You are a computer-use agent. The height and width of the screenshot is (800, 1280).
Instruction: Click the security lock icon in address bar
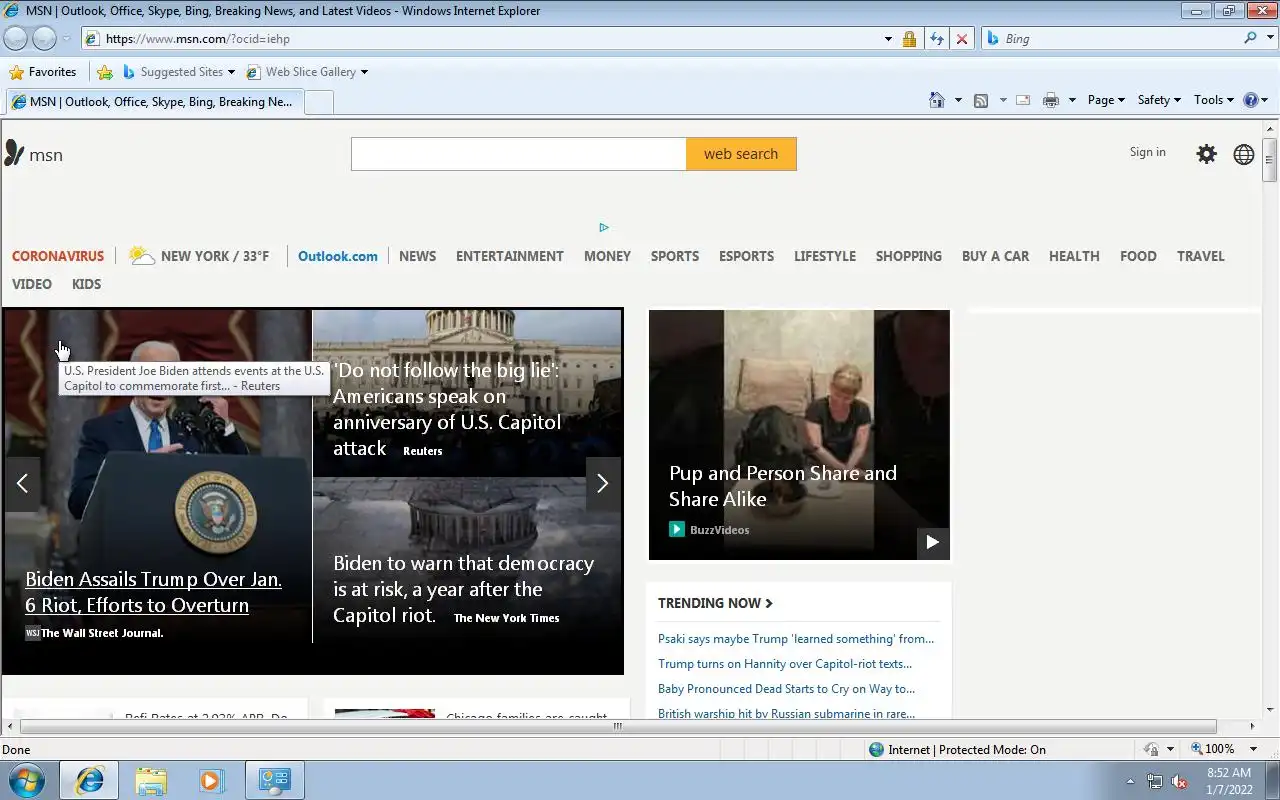(x=909, y=38)
